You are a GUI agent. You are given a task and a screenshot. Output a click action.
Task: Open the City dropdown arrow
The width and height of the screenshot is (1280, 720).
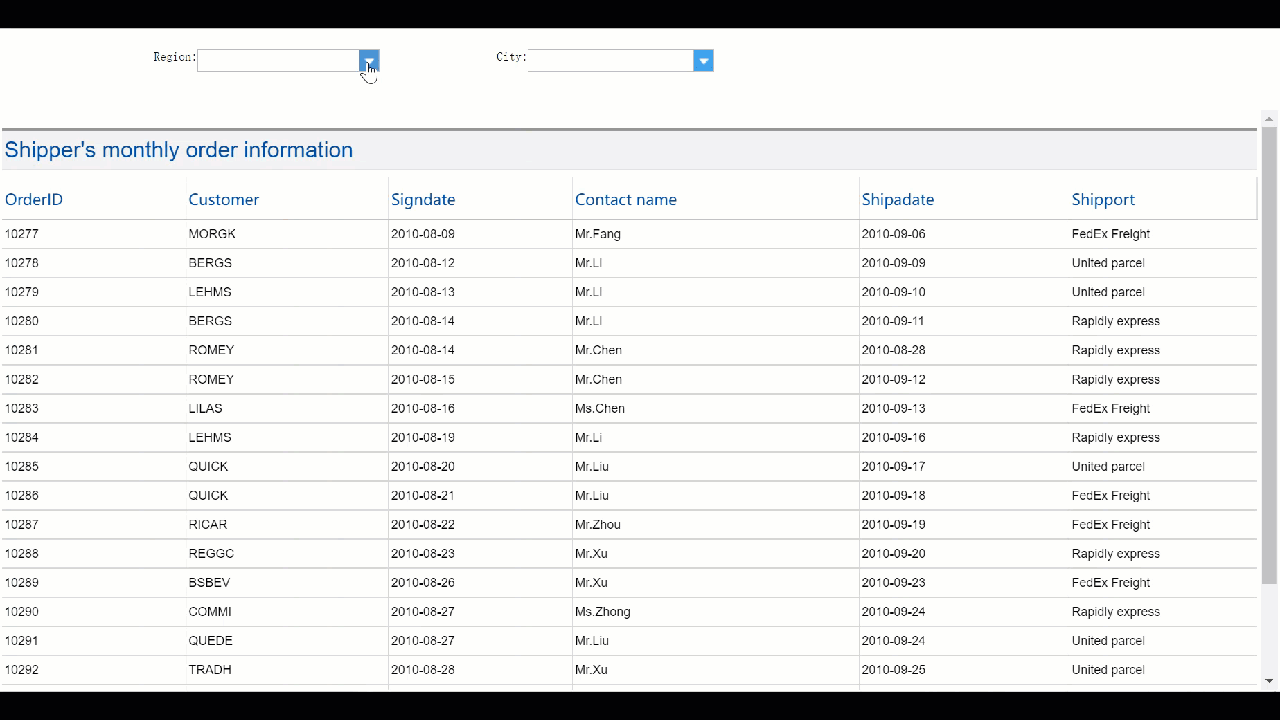coord(703,60)
